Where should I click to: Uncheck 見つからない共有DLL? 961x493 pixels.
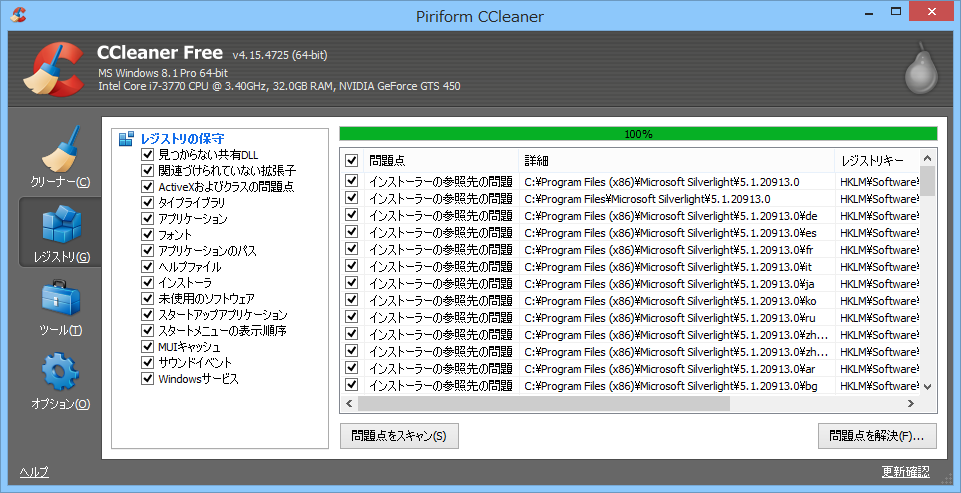click(x=147, y=155)
